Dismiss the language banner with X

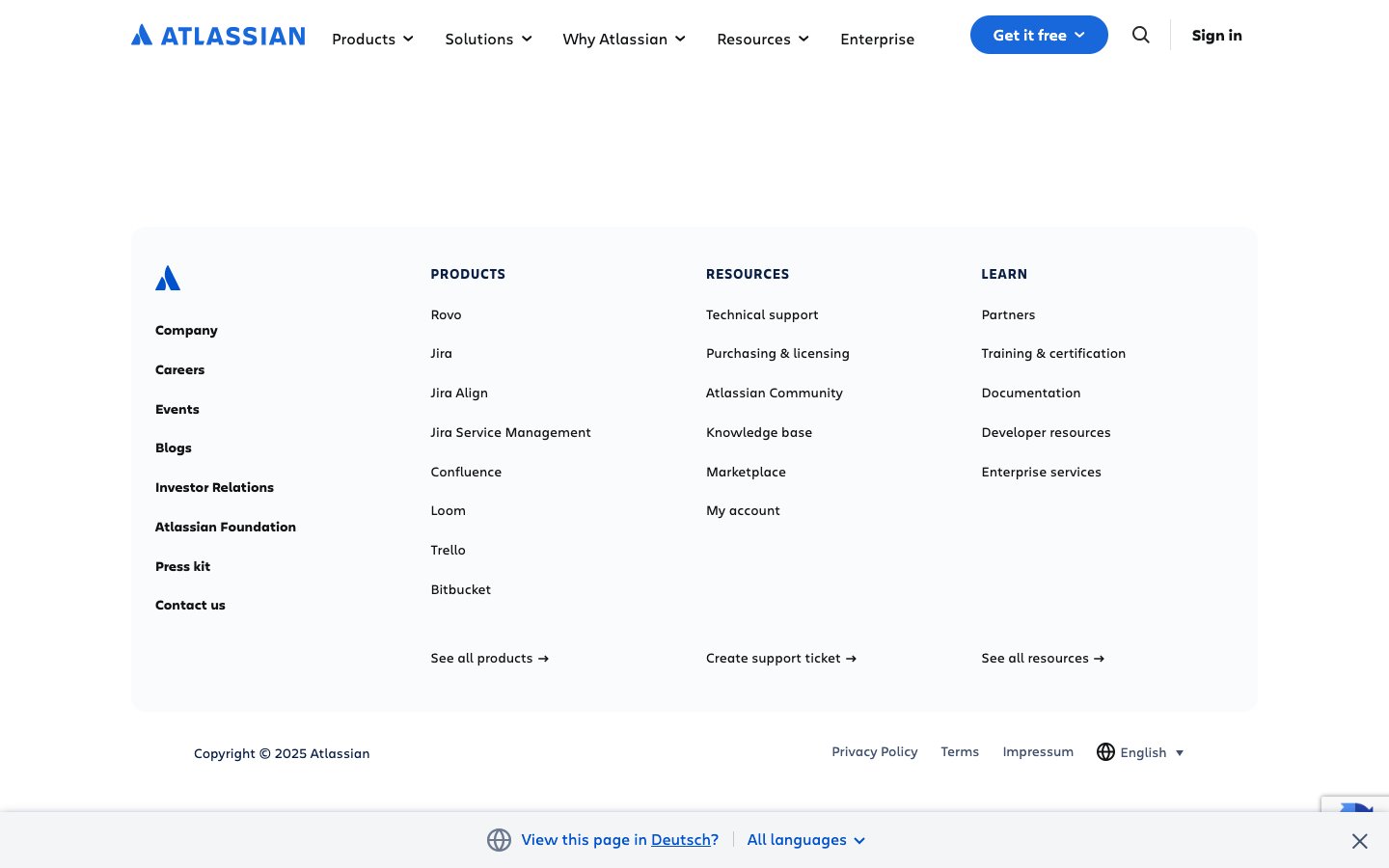click(x=1359, y=841)
